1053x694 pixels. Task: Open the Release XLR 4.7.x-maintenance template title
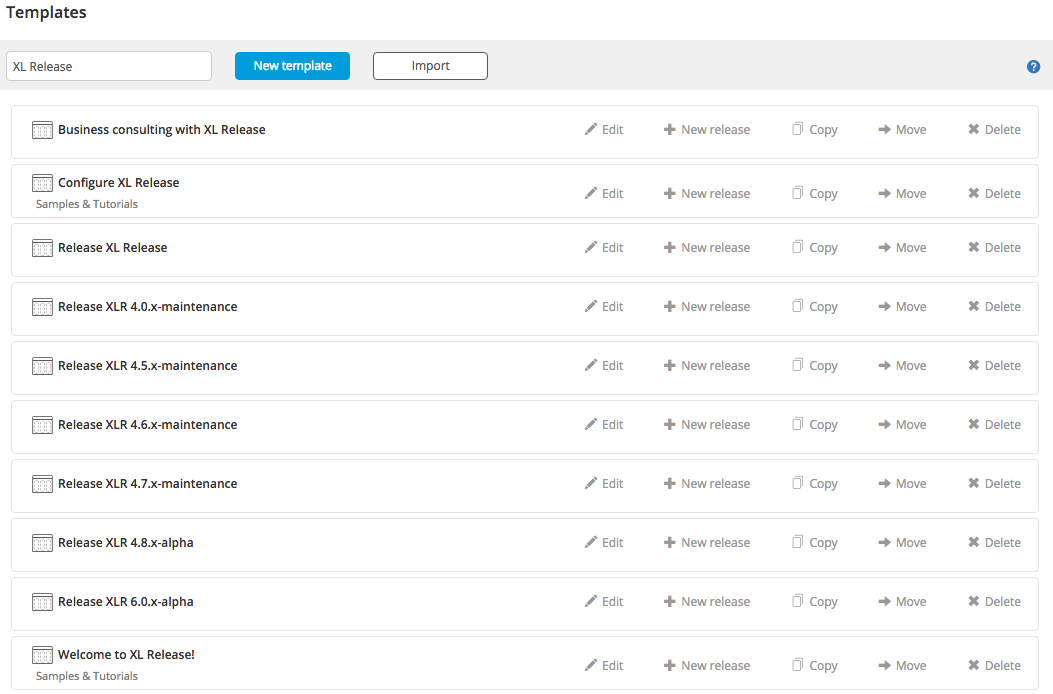pyautogui.click(x=148, y=484)
